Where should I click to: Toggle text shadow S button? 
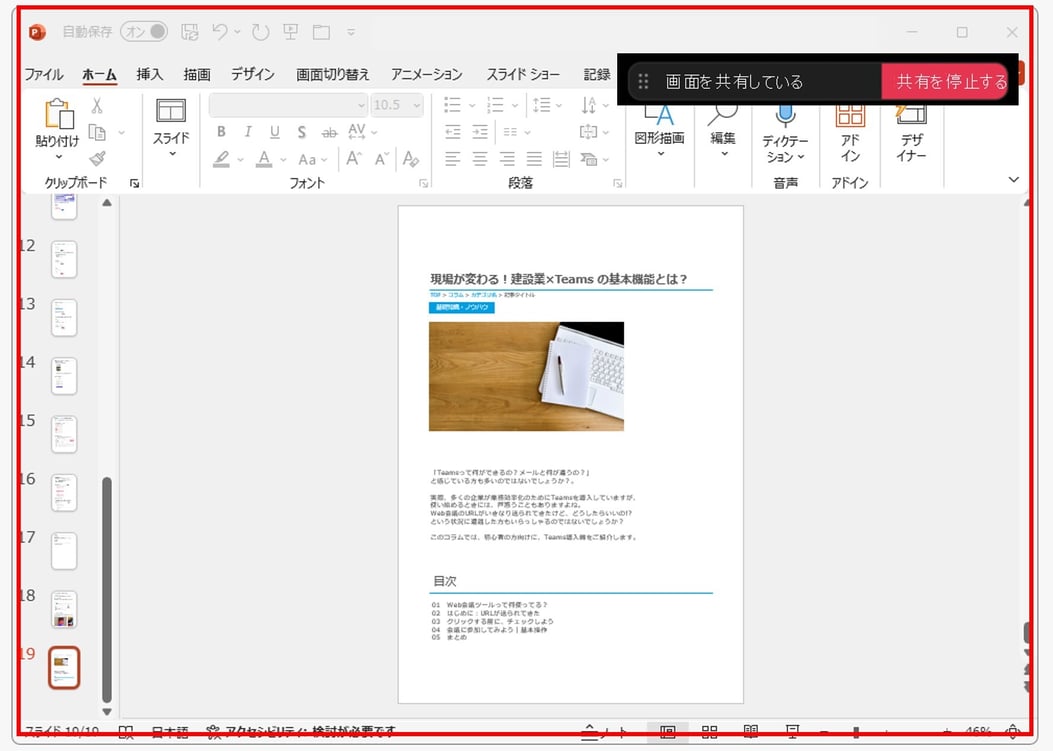[x=302, y=132]
